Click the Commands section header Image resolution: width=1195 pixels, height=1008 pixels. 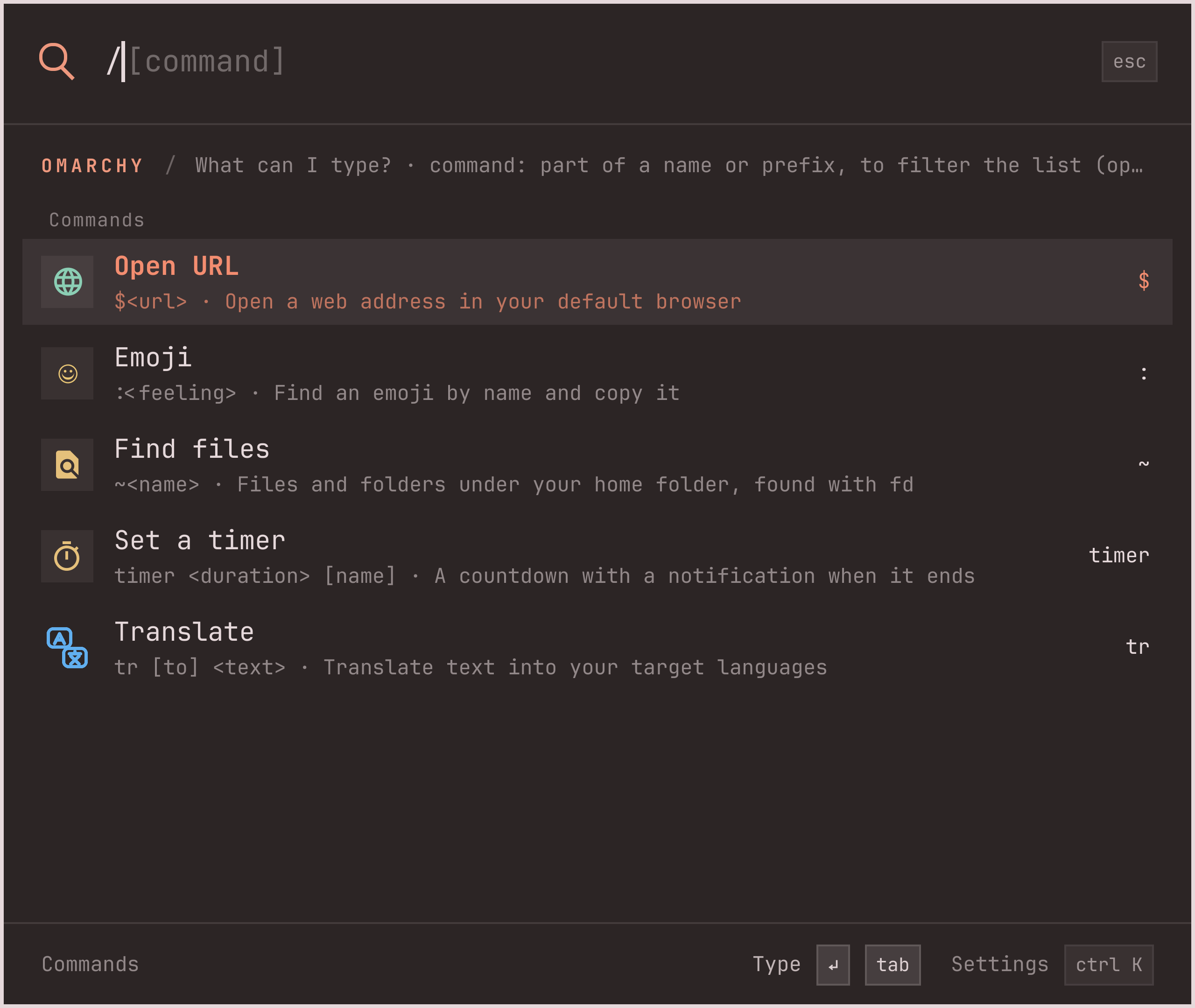(x=97, y=220)
